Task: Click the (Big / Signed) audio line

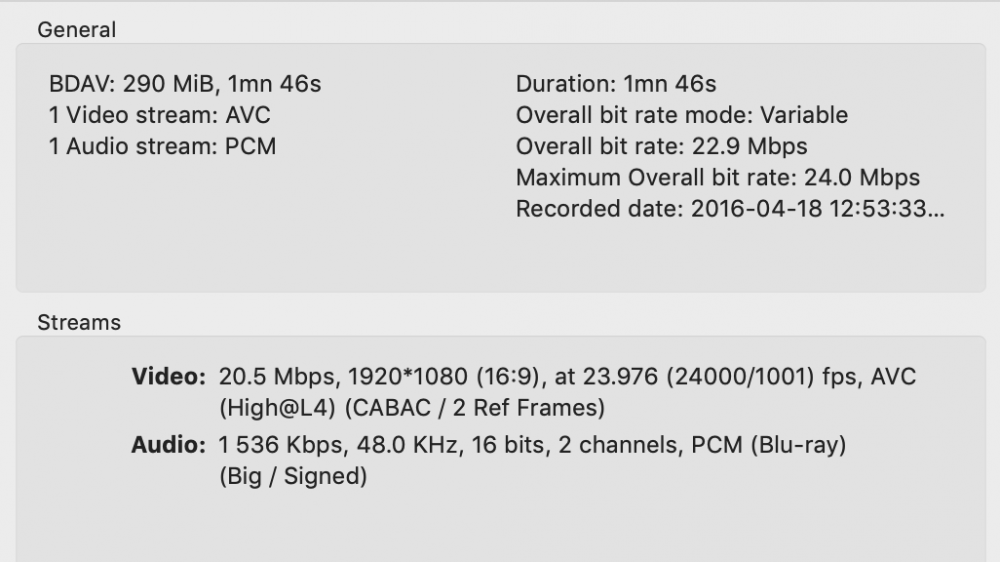Action: [292, 477]
